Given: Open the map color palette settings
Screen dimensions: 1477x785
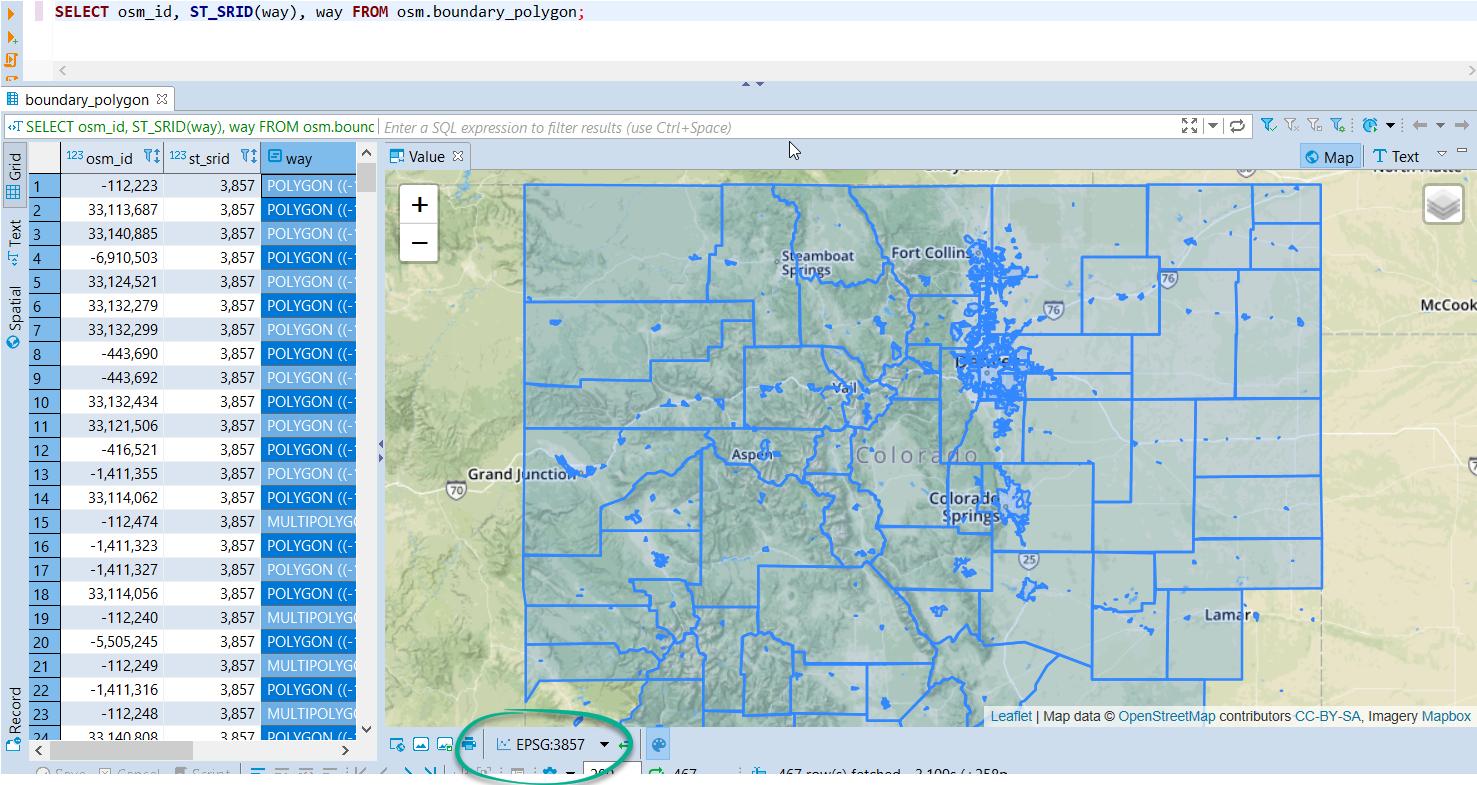Looking at the screenshot, I should (x=659, y=744).
